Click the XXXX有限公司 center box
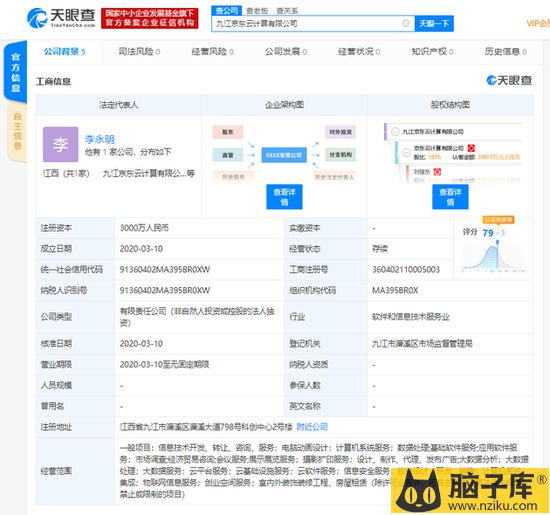 click(284, 155)
